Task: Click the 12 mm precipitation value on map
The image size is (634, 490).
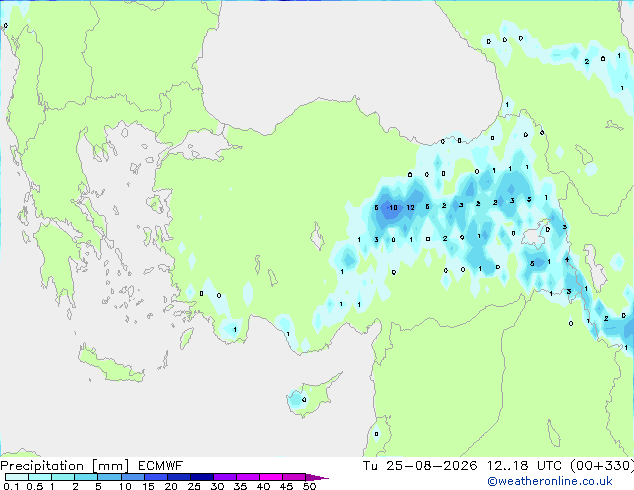Action: coord(410,207)
